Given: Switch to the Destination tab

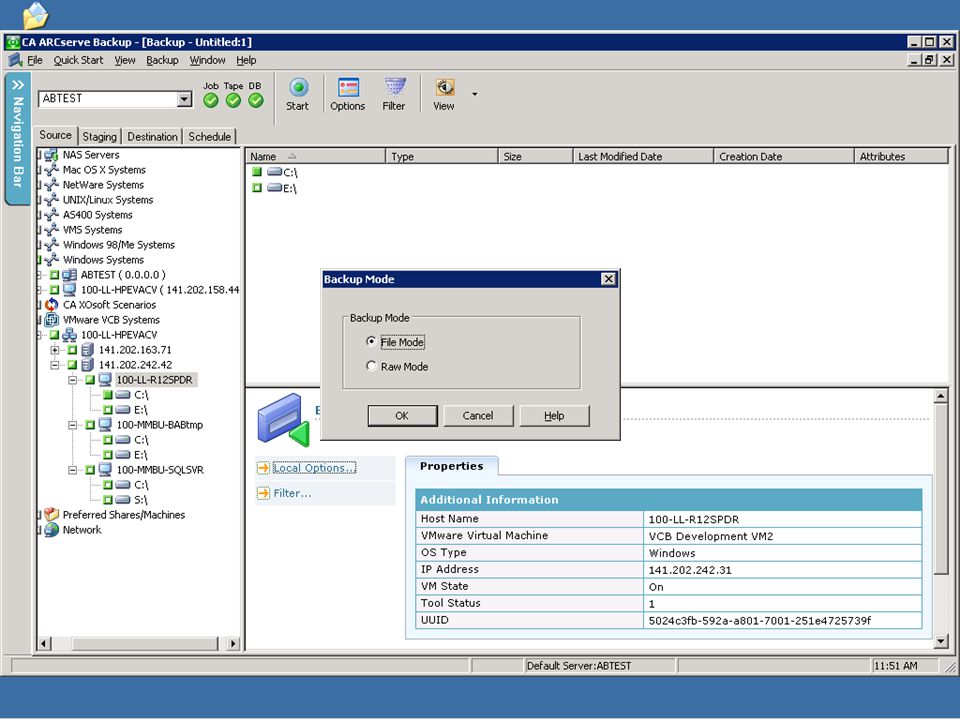Looking at the screenshot, I should coord(152,137).
